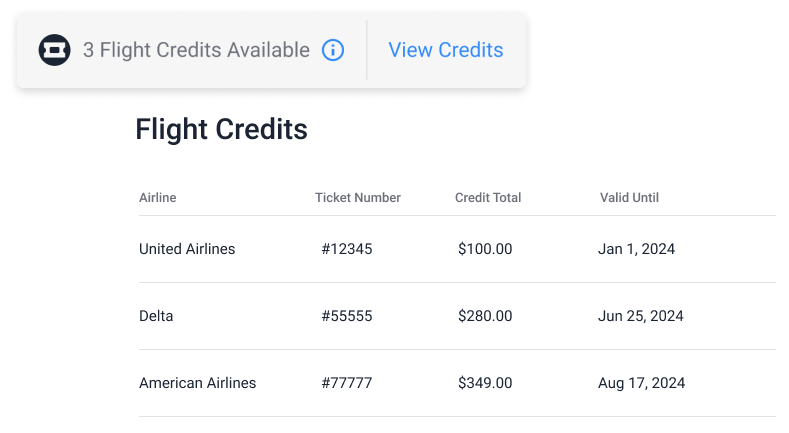
Task: Click the Jan 1, 2024 expiry date
Action: [x=637, y=249]
